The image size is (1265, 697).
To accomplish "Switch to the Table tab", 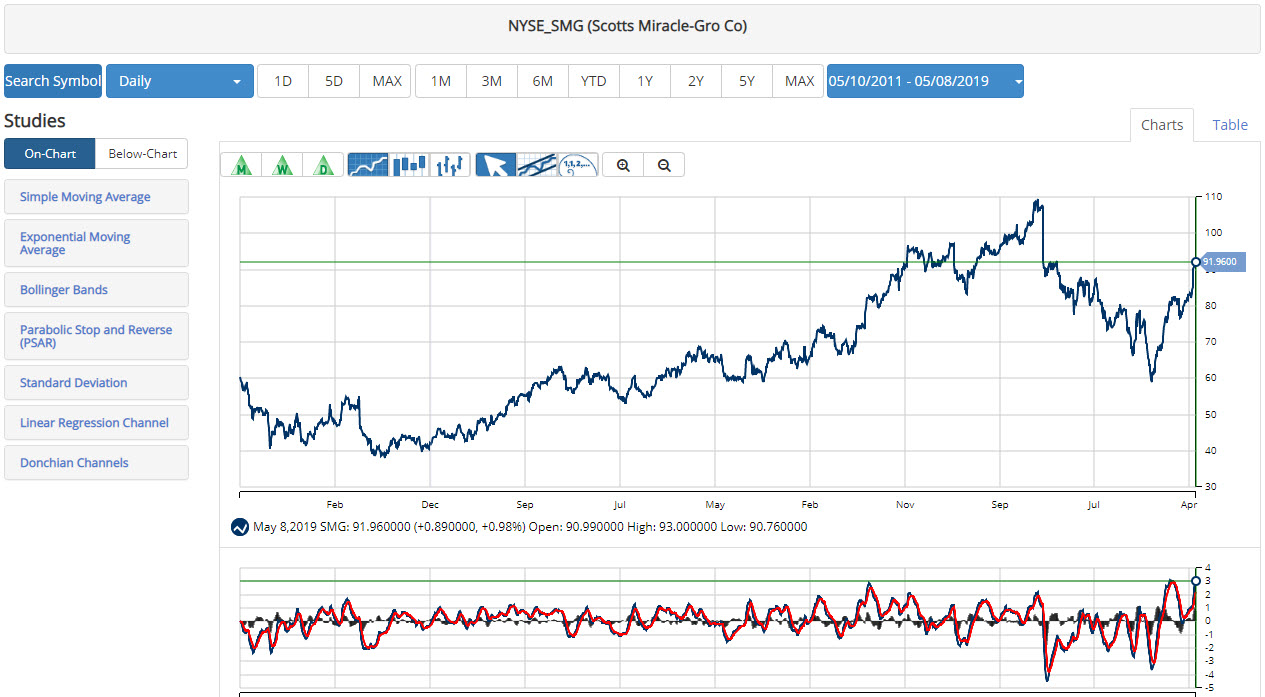I will 1230,125.
